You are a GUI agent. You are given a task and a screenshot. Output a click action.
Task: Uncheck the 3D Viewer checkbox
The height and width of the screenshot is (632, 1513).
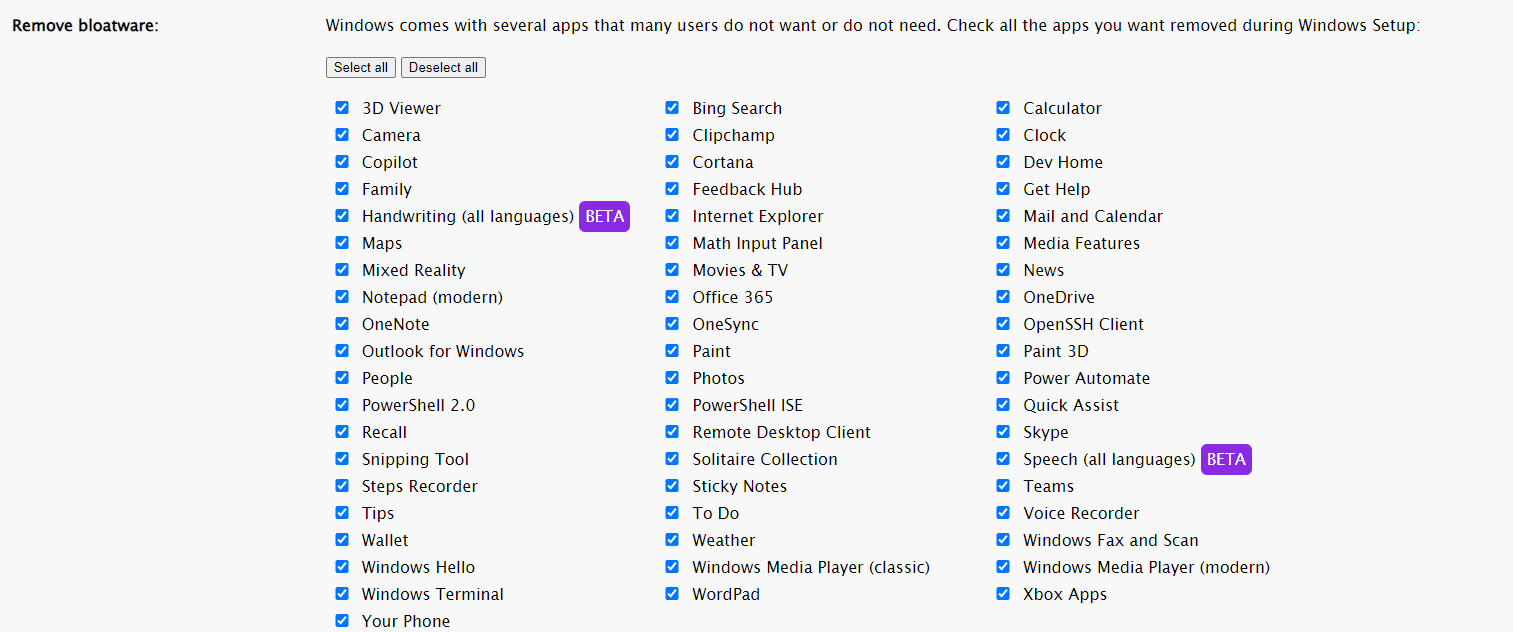tap(342, 108)
